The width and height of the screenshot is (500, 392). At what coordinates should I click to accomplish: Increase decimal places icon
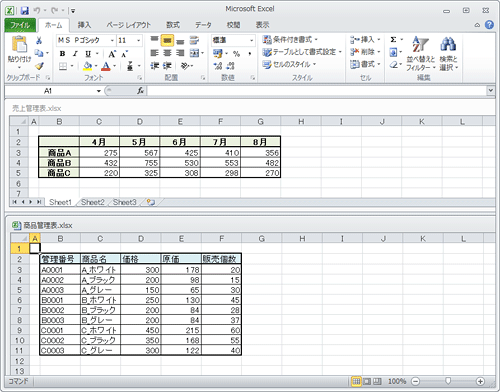coord(218,66)
